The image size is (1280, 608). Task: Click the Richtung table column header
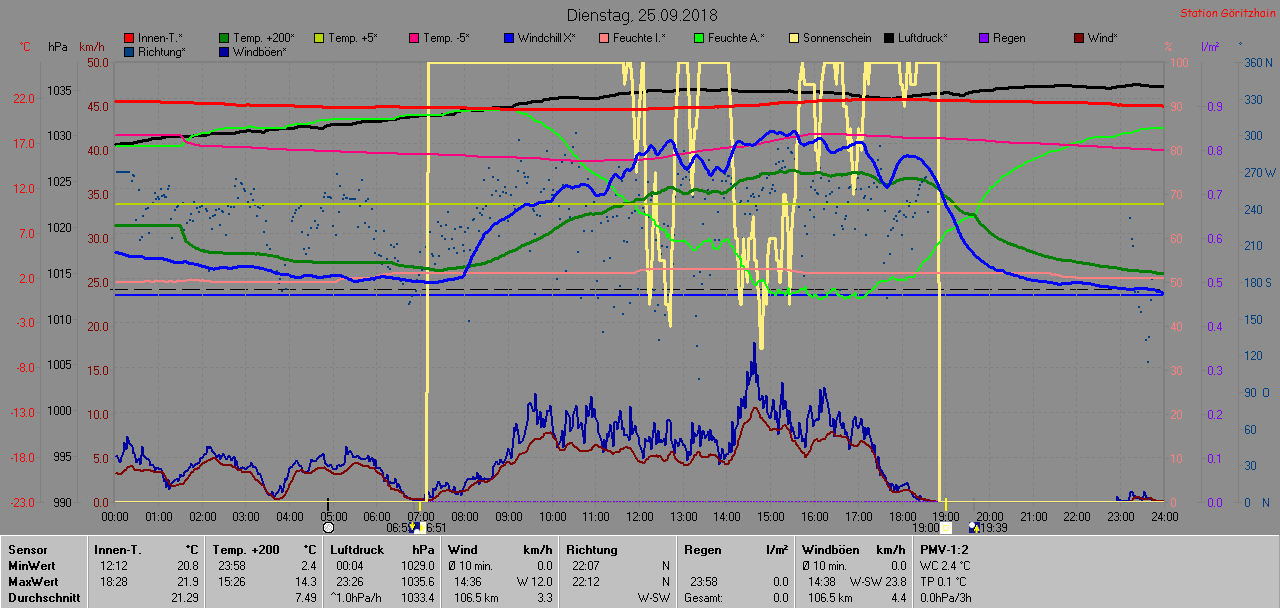pyautogui.click(x=592, y=549)
